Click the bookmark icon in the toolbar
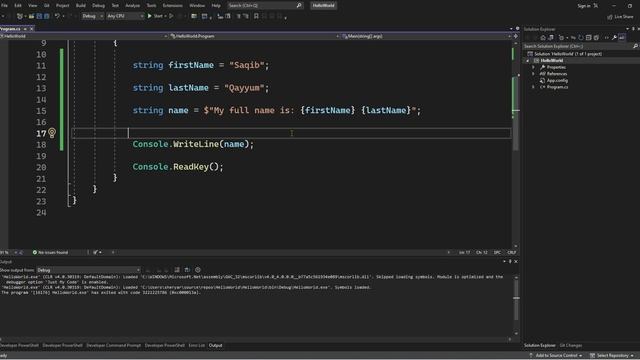Screen dimensions: 640x360 coord(256,16)
